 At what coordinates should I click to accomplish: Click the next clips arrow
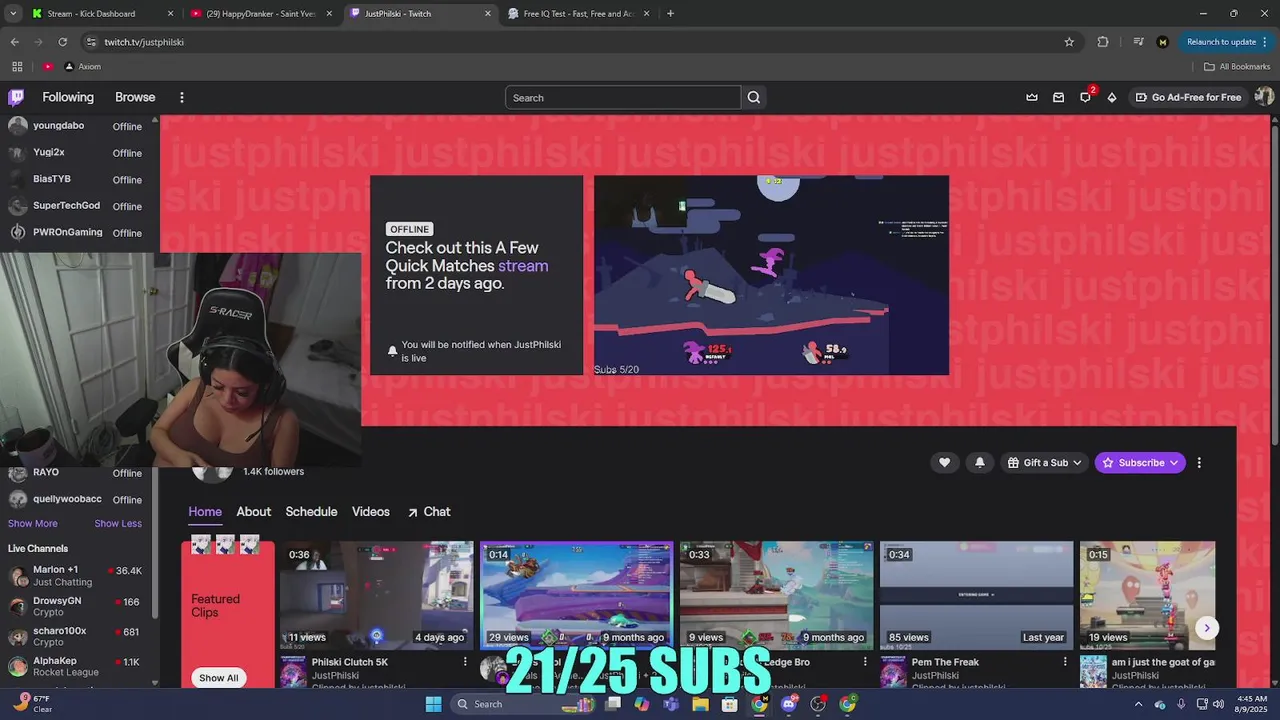(1207, 628)
